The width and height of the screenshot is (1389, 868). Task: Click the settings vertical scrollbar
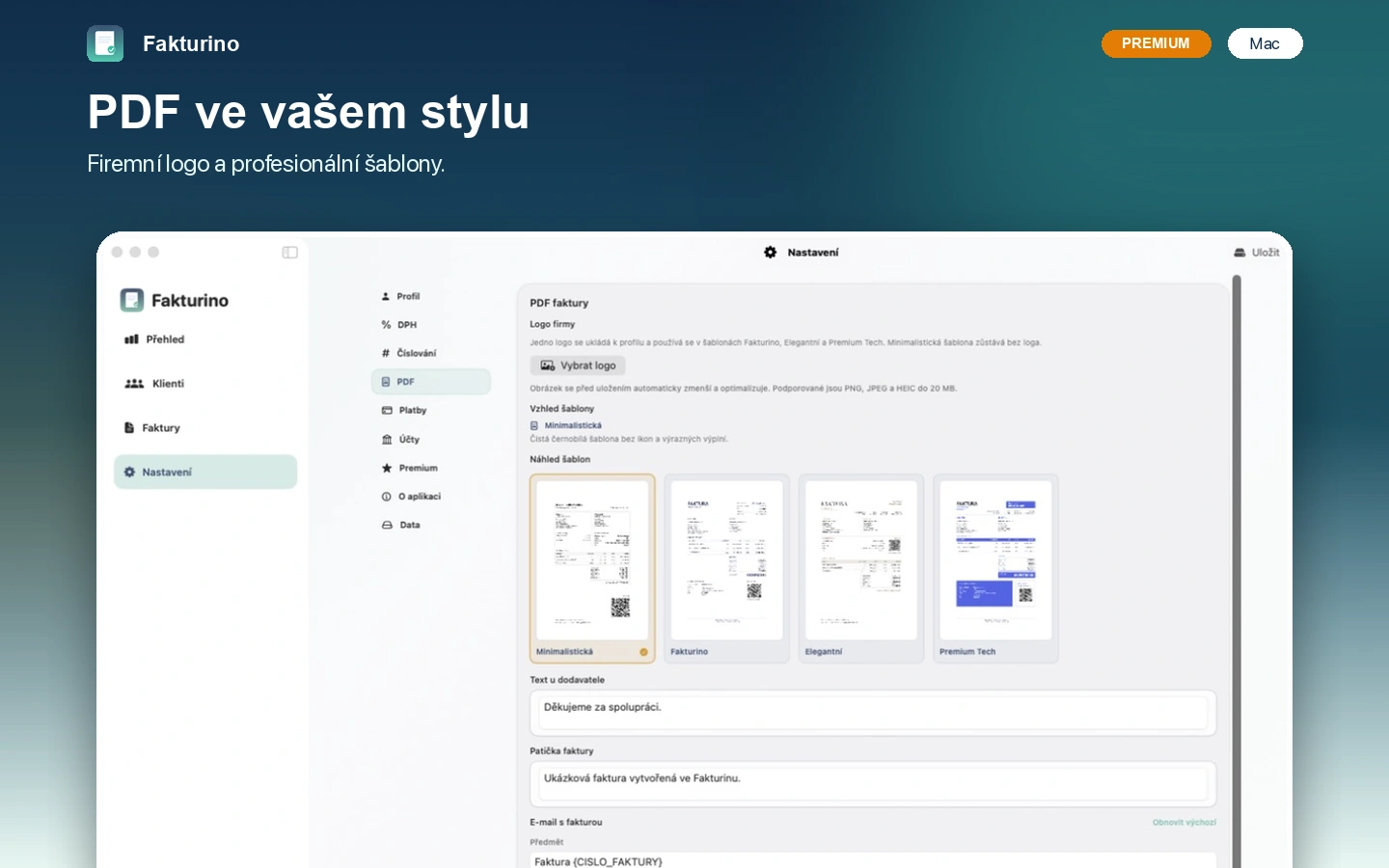[1237, 571]
